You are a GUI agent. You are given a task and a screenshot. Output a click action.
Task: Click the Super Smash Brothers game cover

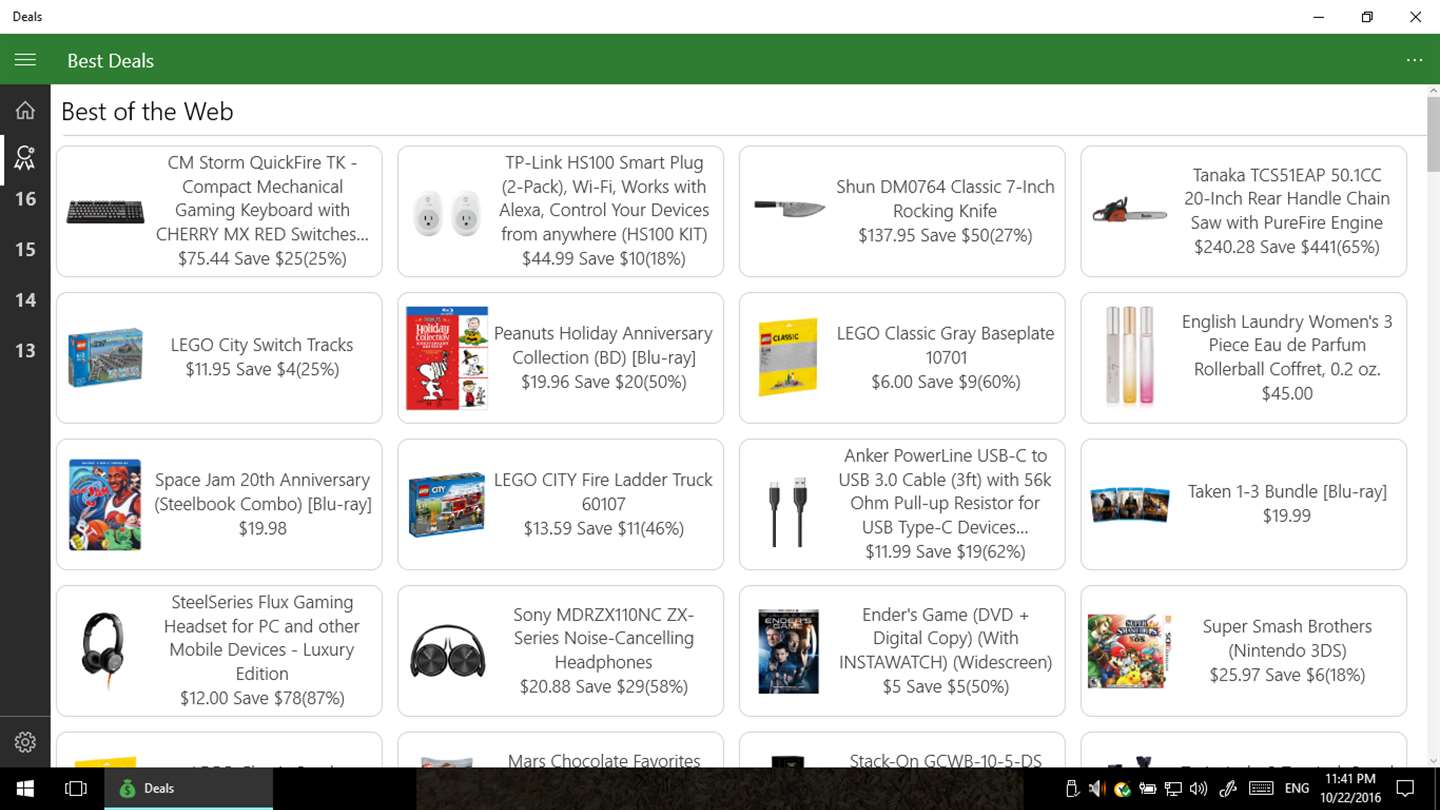pos(1129,651)
